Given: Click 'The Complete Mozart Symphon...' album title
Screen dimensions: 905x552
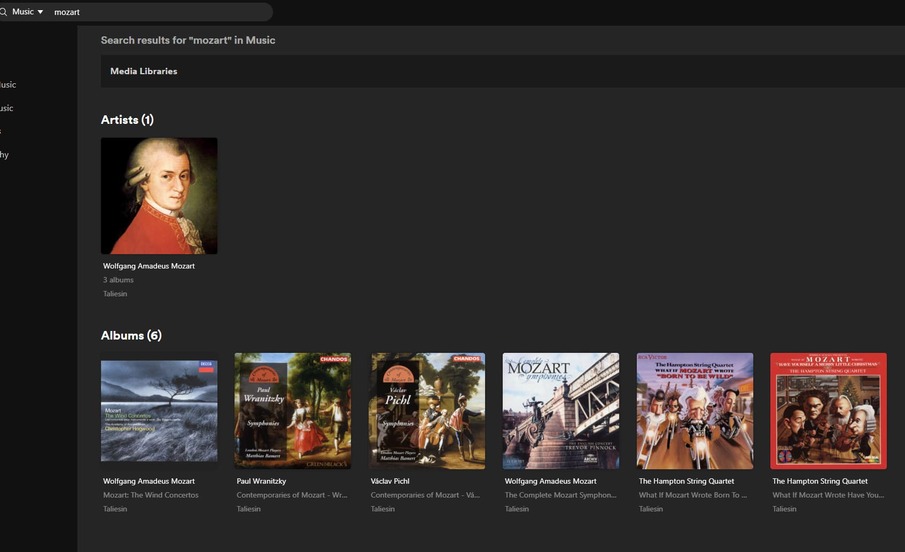Looking at the screenshot, I should tap(560, 495).
